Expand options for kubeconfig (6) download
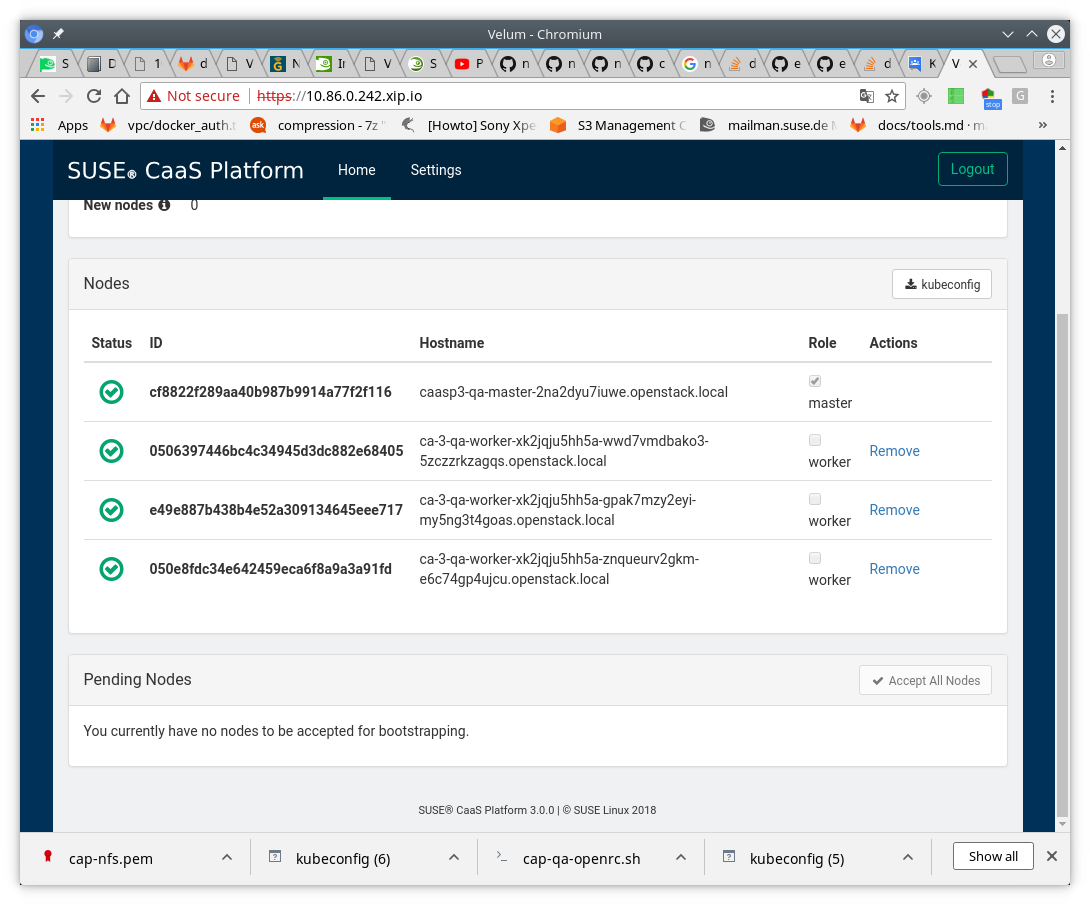Screen dimensions: 1090x905 (x=454, y=858)
